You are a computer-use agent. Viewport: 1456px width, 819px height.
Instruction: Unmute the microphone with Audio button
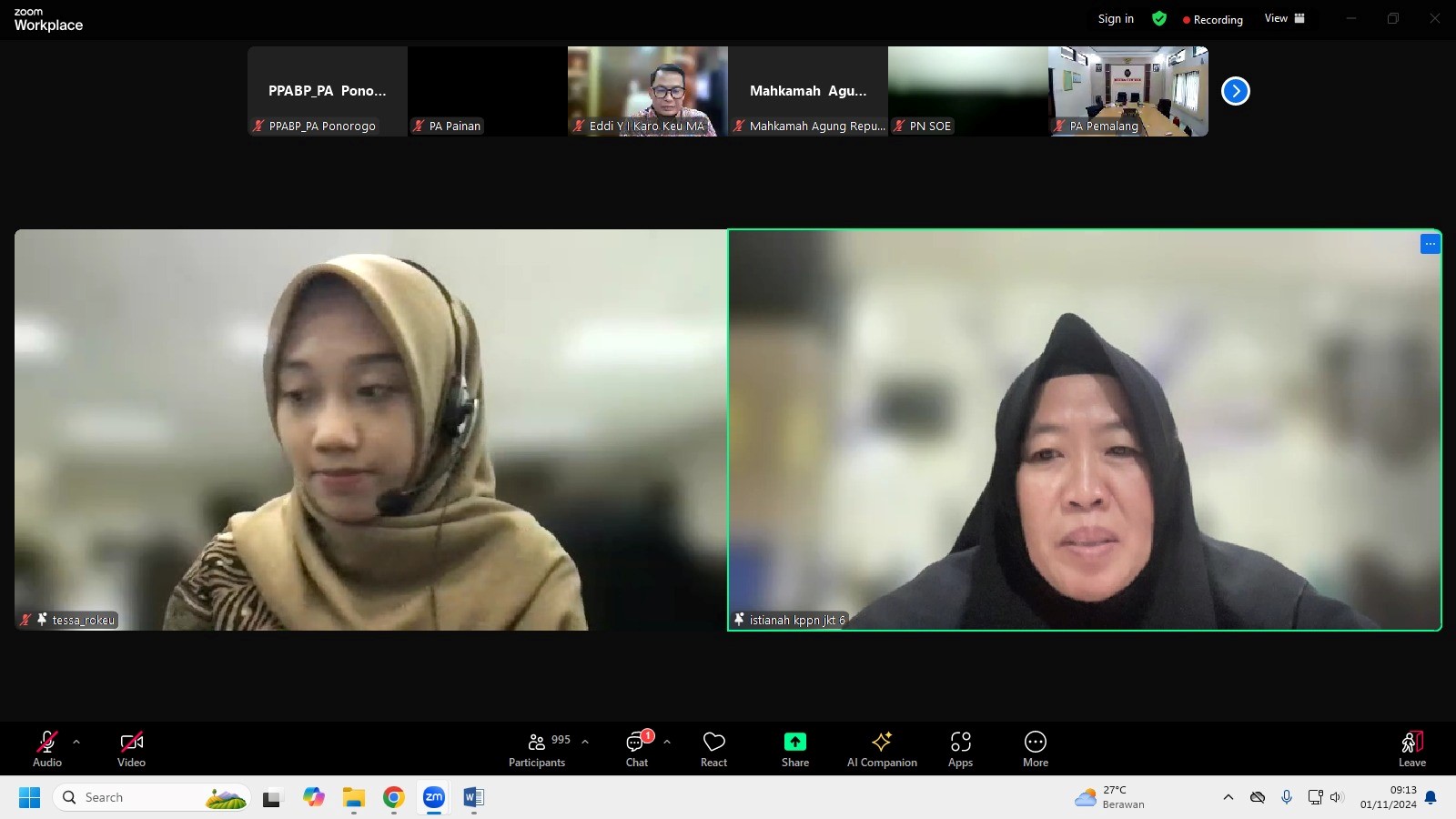coord(47,749)
